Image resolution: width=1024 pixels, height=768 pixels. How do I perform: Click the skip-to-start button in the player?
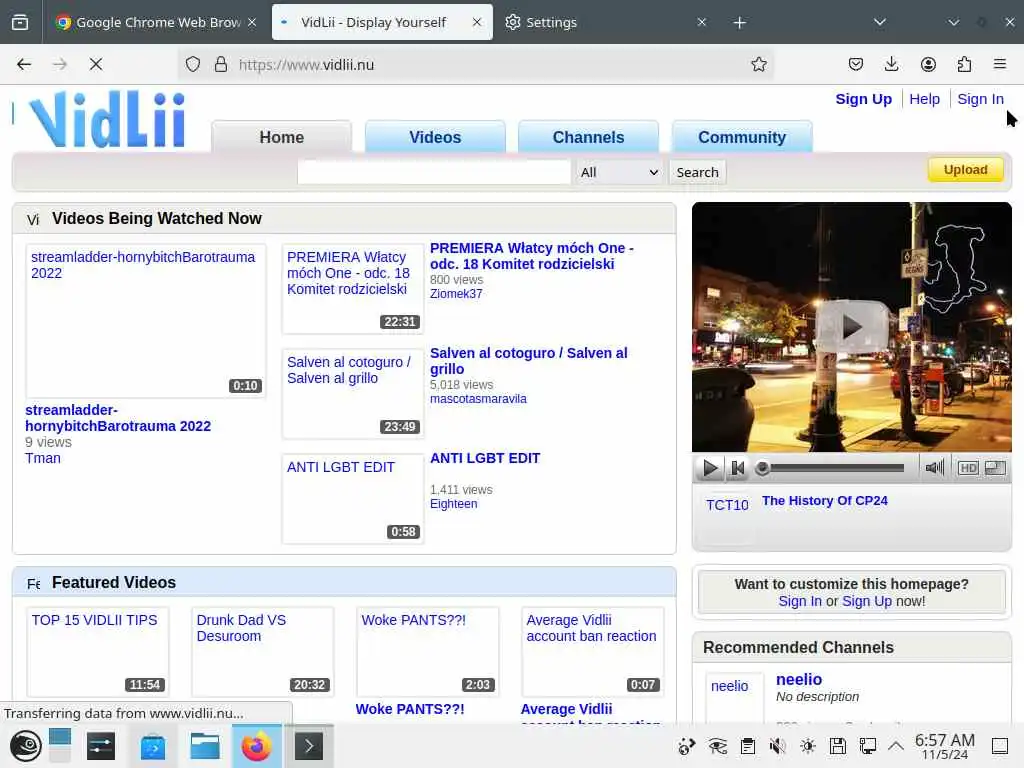738,468
